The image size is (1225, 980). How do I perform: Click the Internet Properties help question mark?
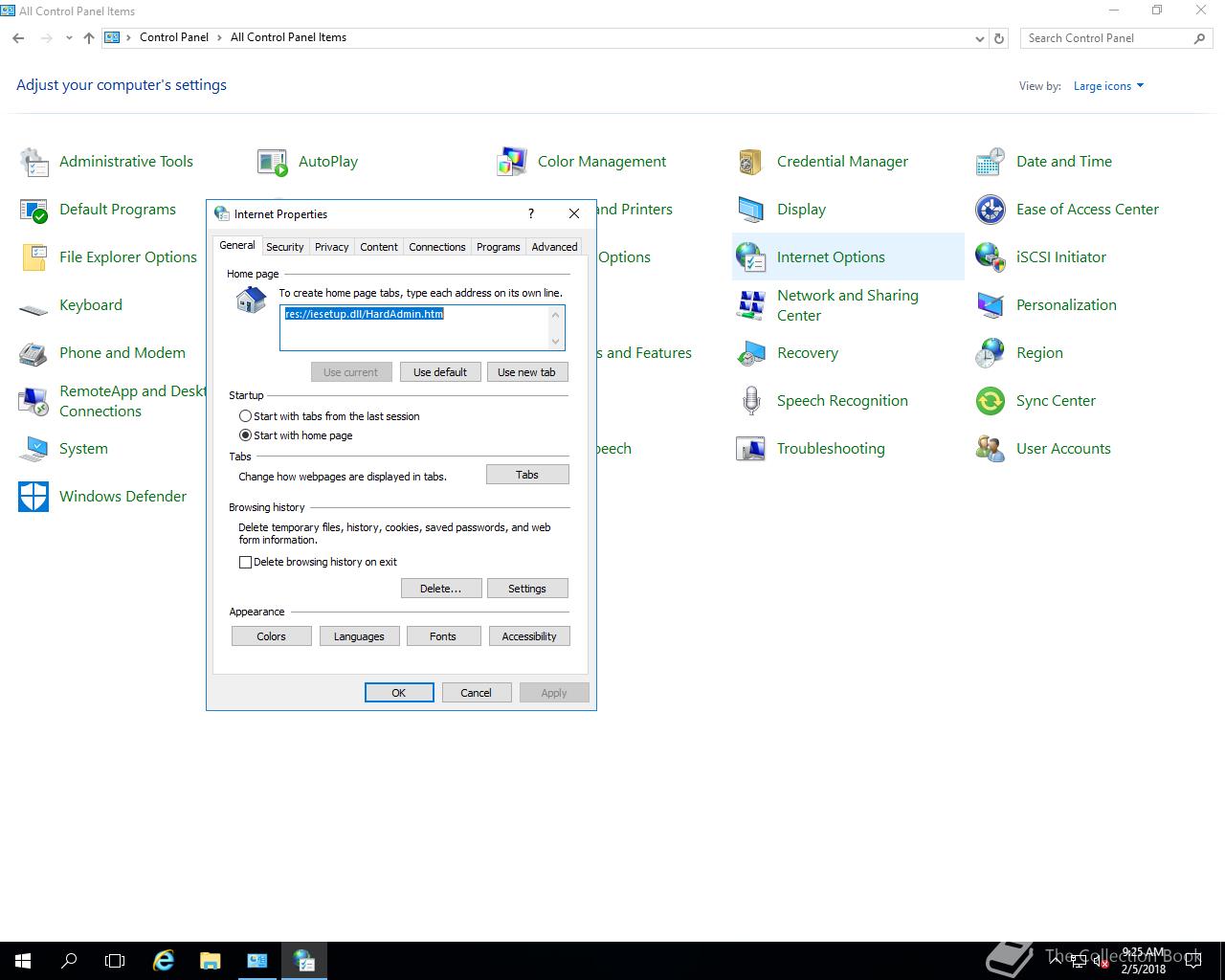coord(531,213)
